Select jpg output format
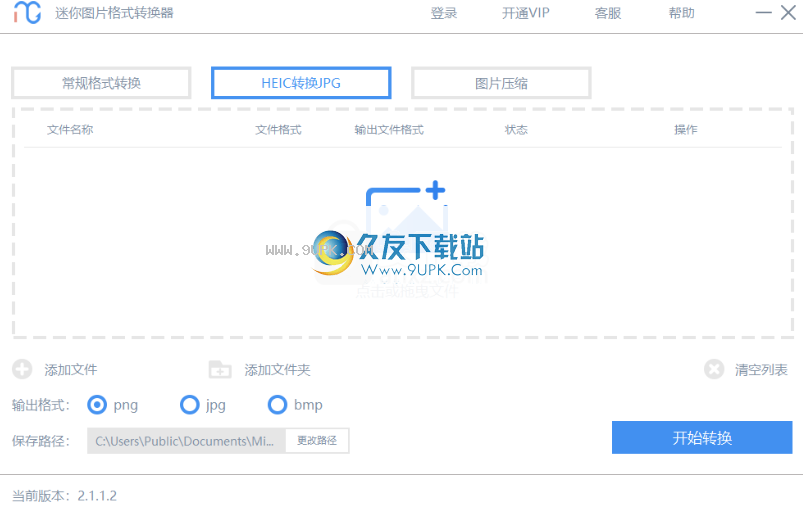Screen dimensions: 803x506 click(x=189, y=405)
